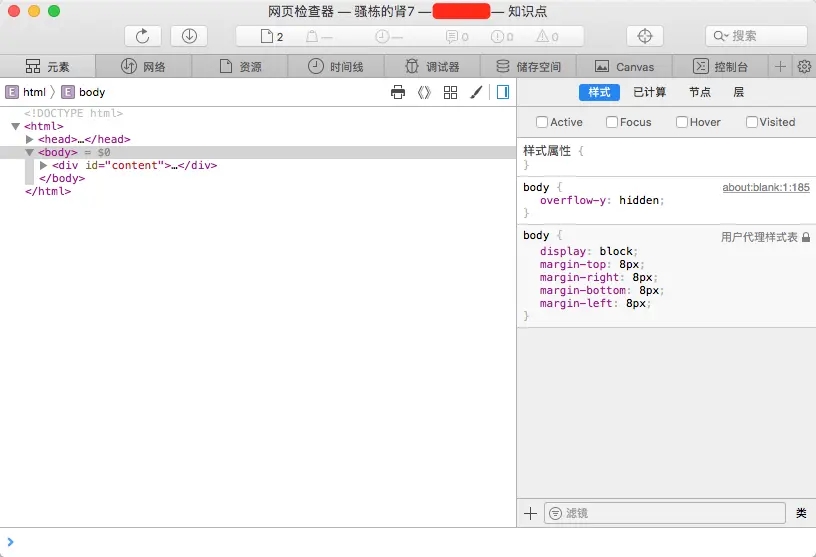The width and height of the screenshot is (816, 557).
Task: Open the 调试器 tab
Action: [x=432, y=67]
